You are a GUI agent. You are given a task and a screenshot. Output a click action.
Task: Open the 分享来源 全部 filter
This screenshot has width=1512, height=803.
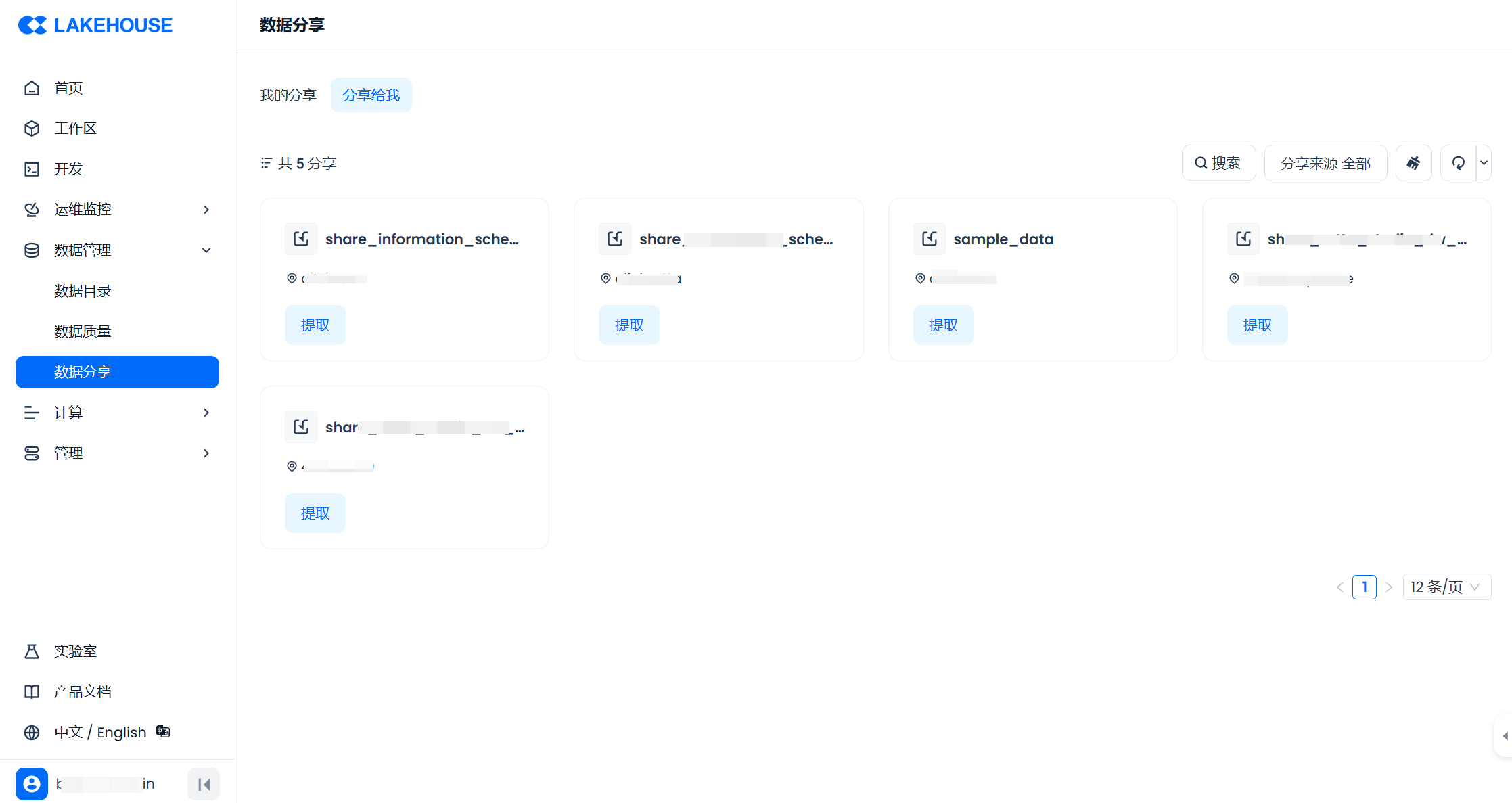[x=1325, y=163]
